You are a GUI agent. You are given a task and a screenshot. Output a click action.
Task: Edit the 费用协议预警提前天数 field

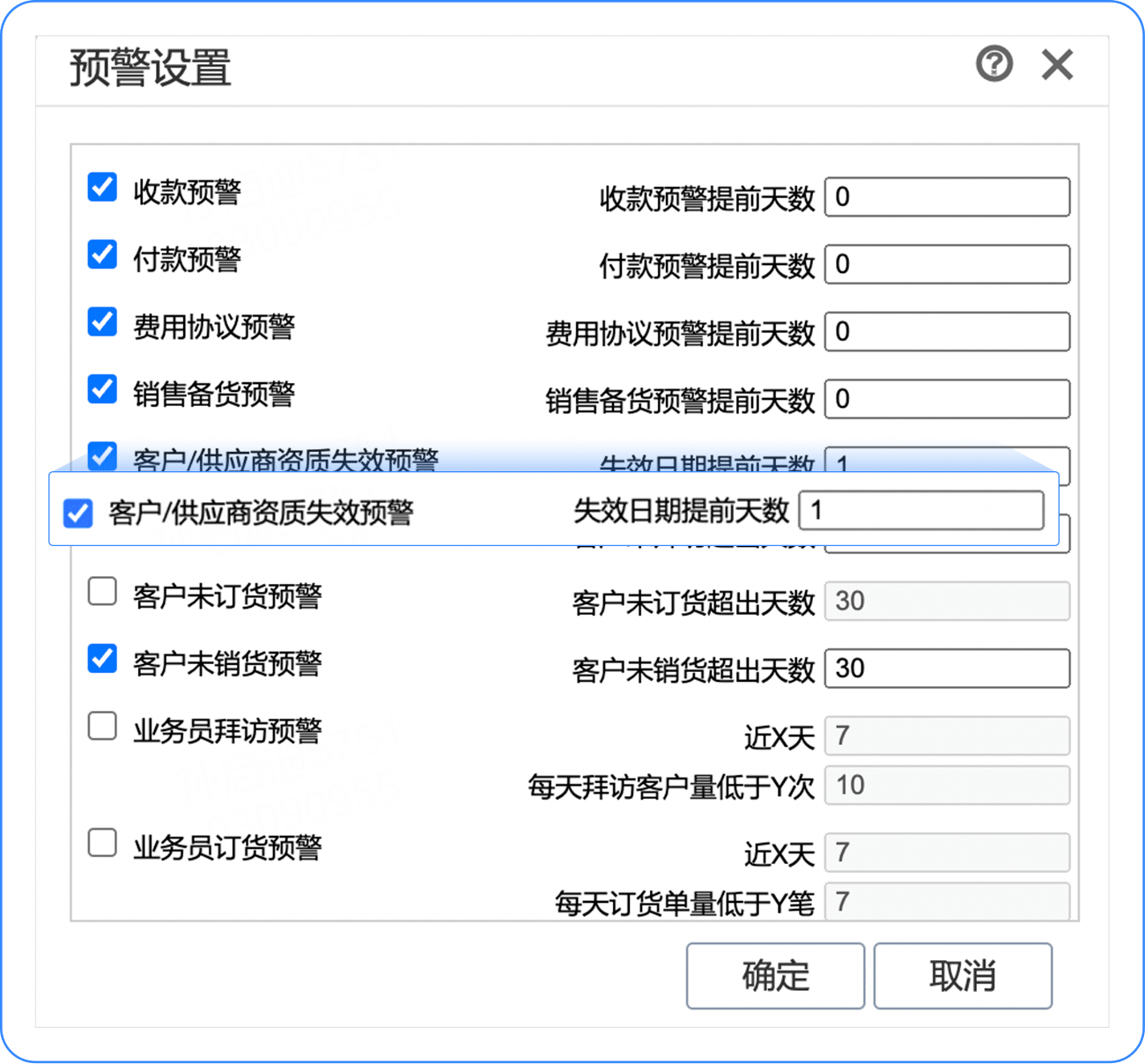(947, 332)
